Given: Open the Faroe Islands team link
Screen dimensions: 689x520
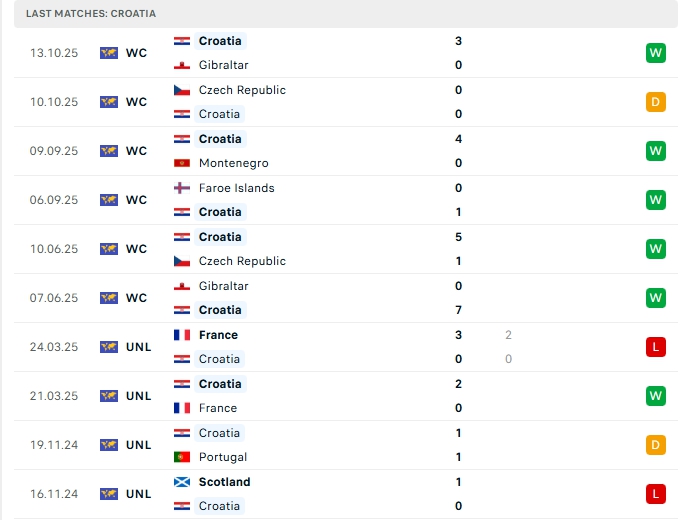Looking at the screenshot, I should (236, 188).
